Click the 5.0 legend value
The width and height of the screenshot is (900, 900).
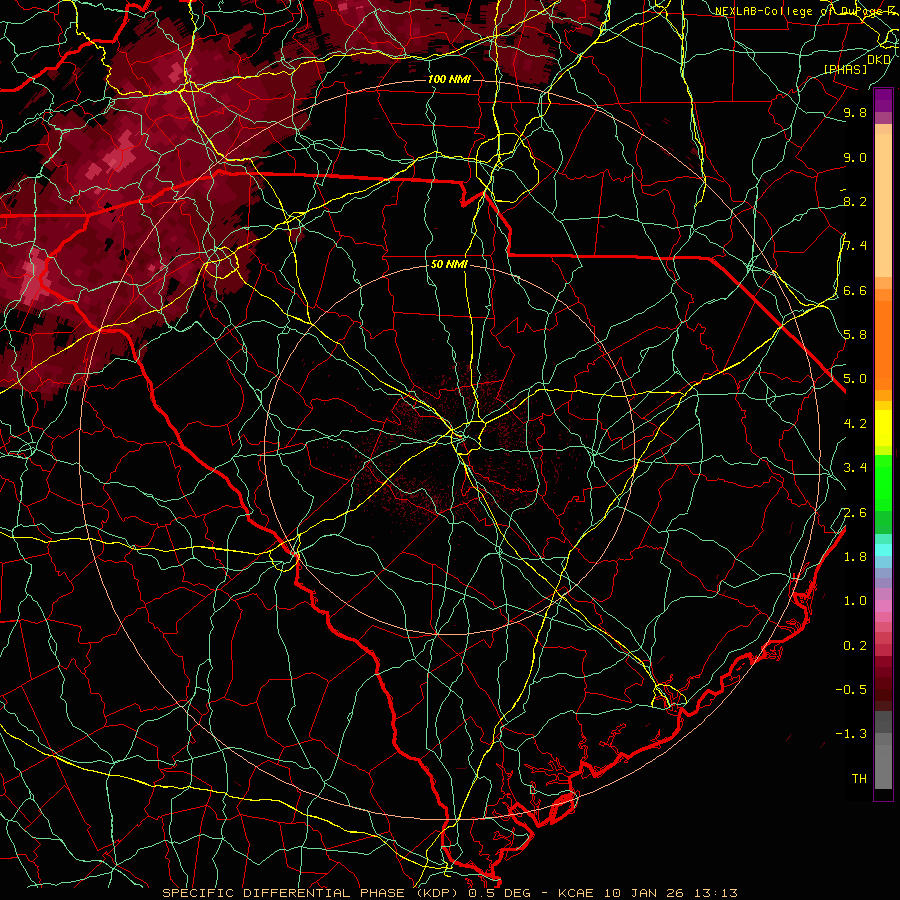tap(855, 379)
